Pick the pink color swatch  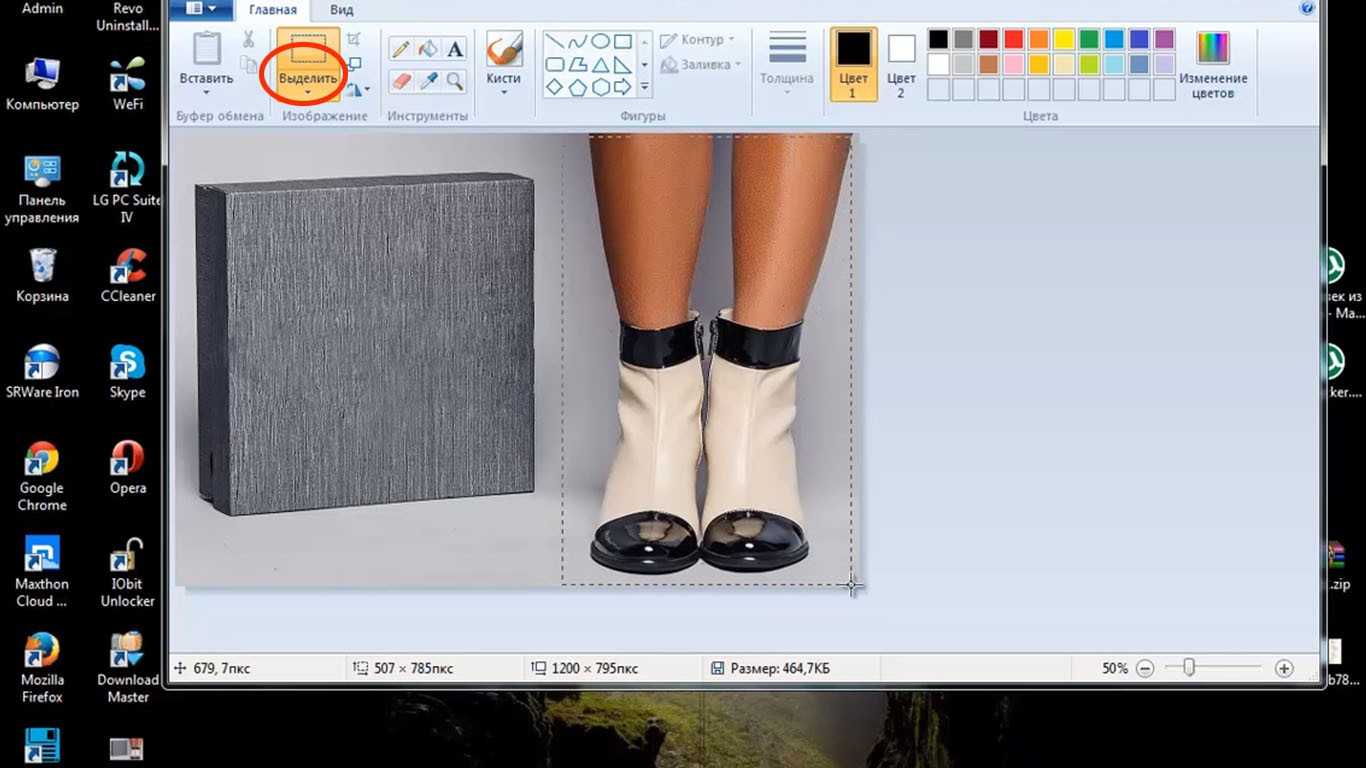pyautogui.click(x=1014, y=64)
